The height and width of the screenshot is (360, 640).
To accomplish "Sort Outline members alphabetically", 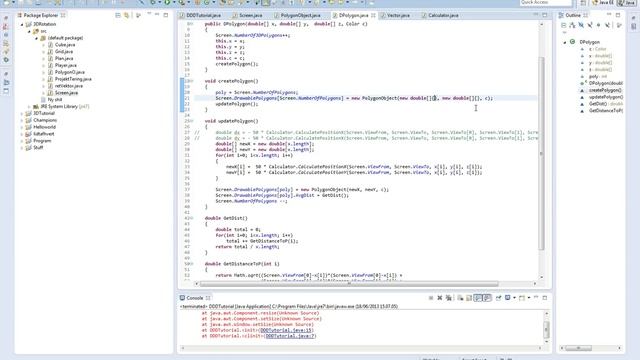I will [572, 25].
